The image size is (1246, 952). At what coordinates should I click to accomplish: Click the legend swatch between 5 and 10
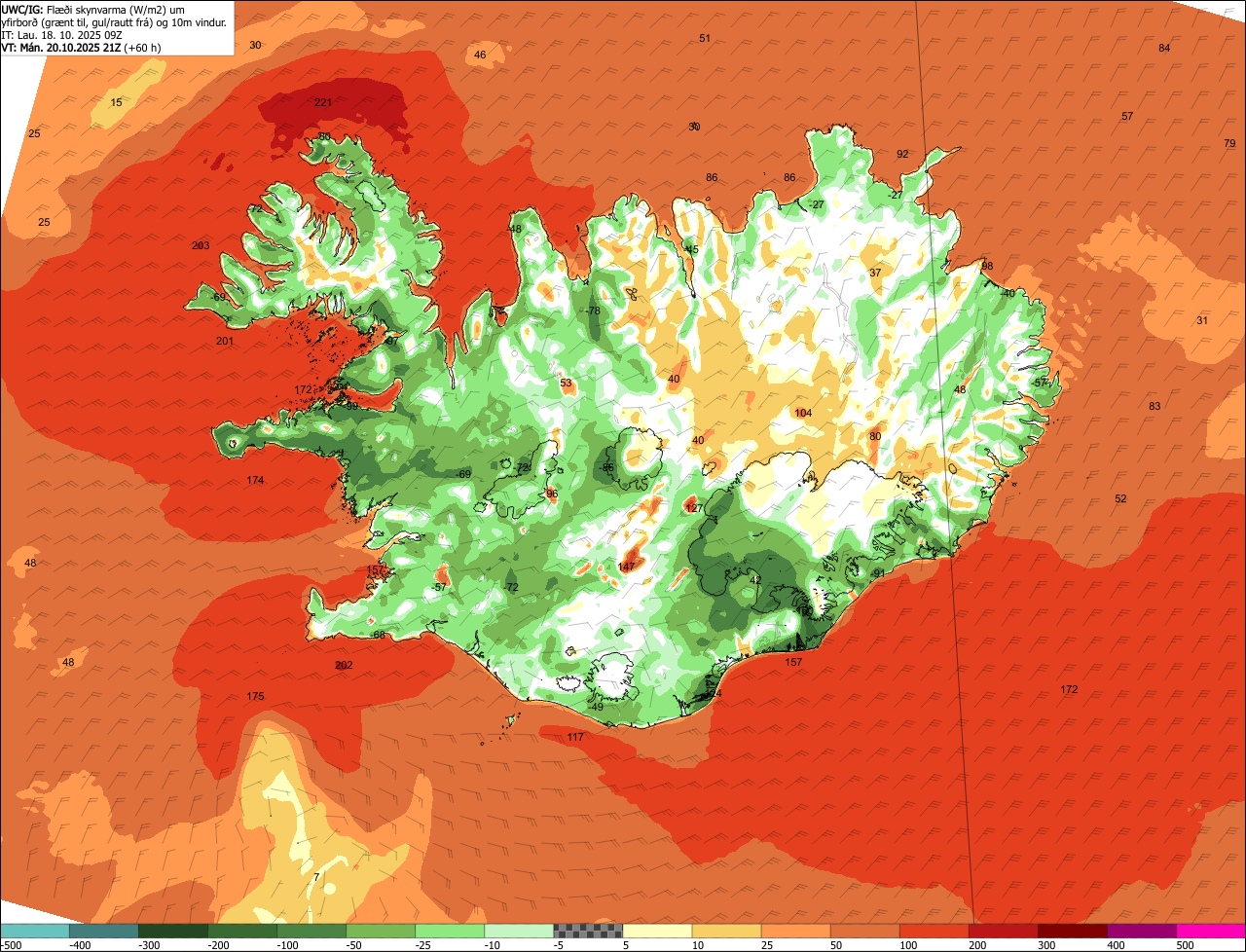657,931
